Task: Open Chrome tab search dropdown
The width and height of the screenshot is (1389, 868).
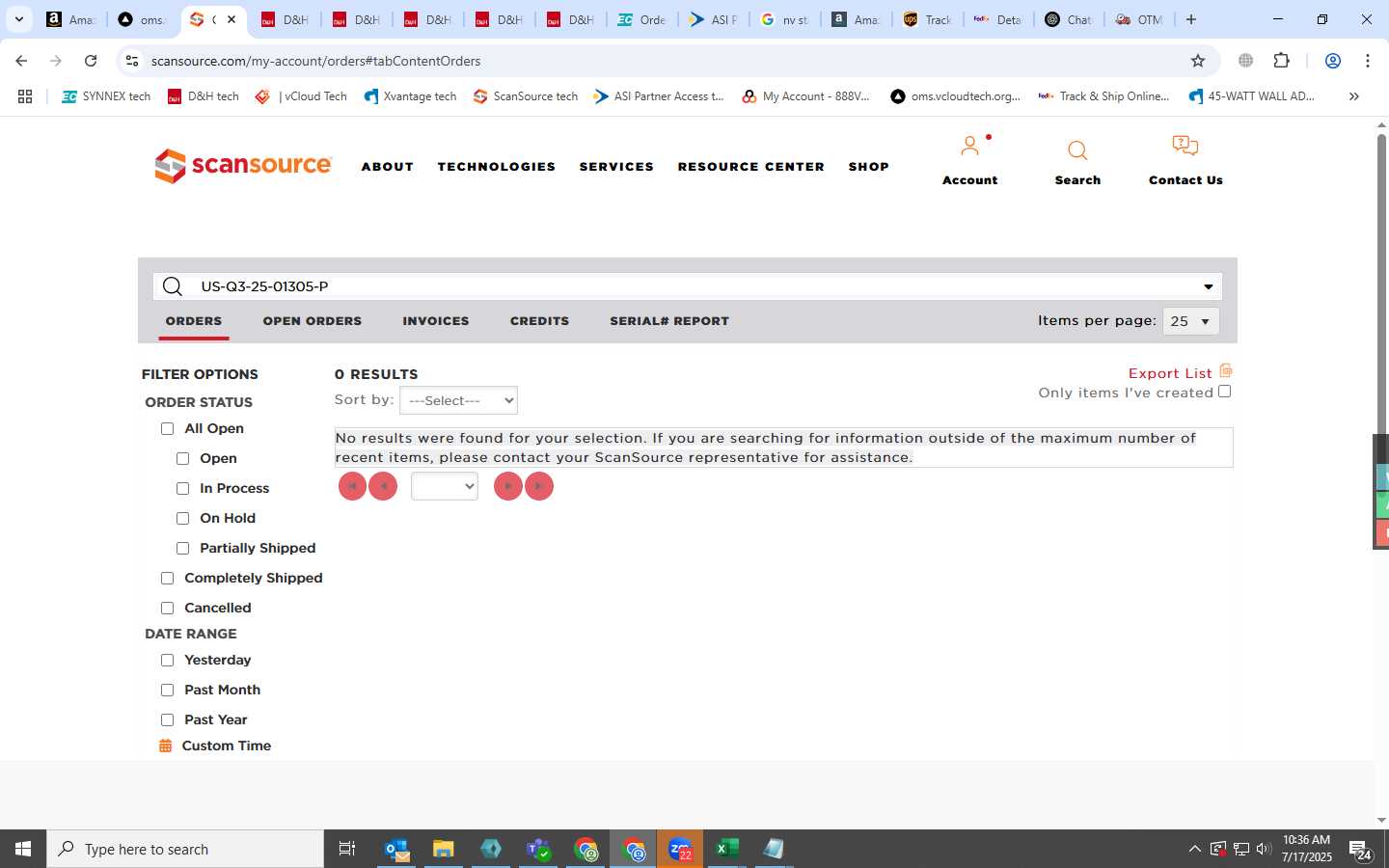Action: point(18,19)
